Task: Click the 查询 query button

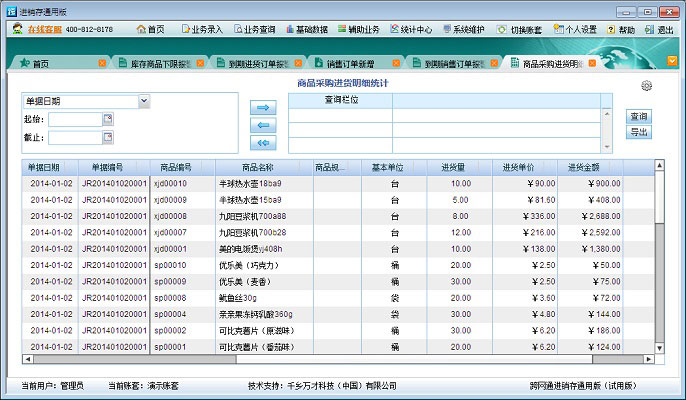Action: point(639,117)
